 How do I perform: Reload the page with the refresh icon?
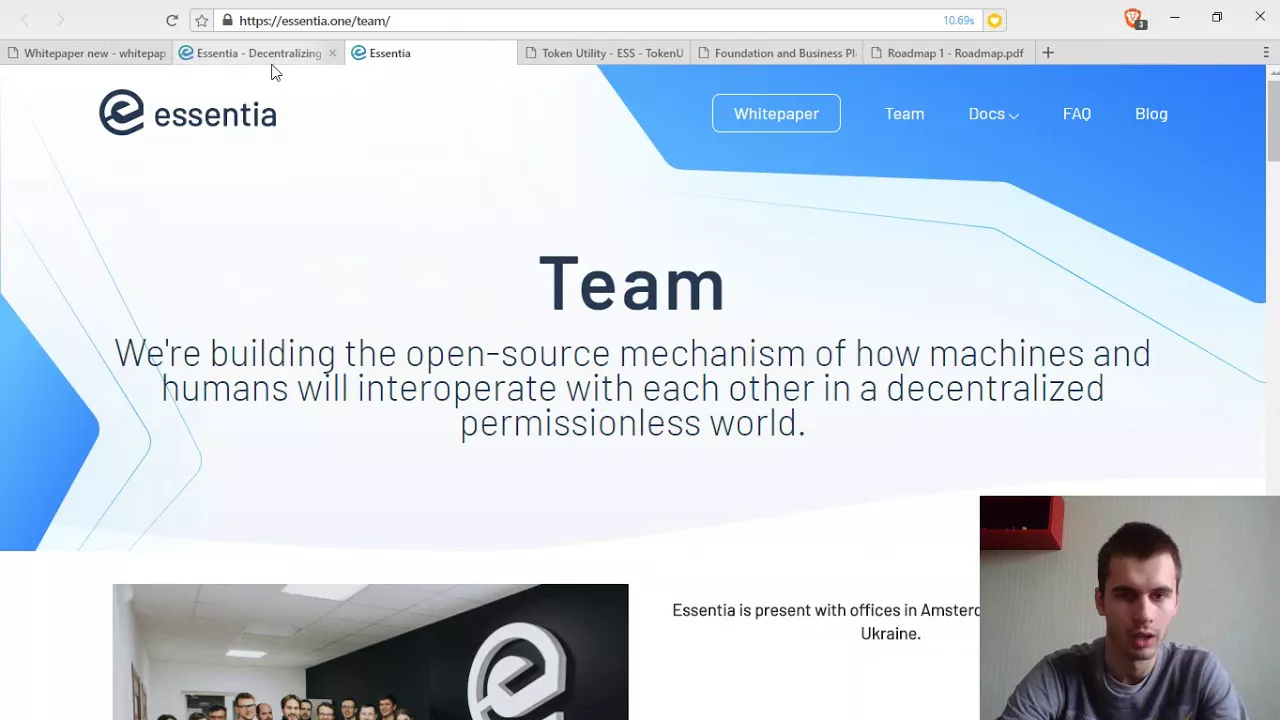click(x=172, y=20)
